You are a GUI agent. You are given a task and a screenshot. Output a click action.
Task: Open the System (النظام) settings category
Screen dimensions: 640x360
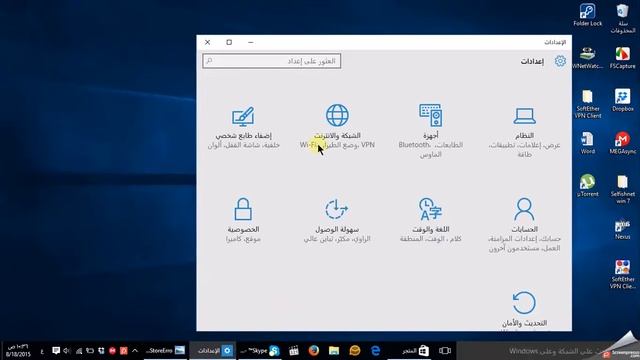click(524, 131)
